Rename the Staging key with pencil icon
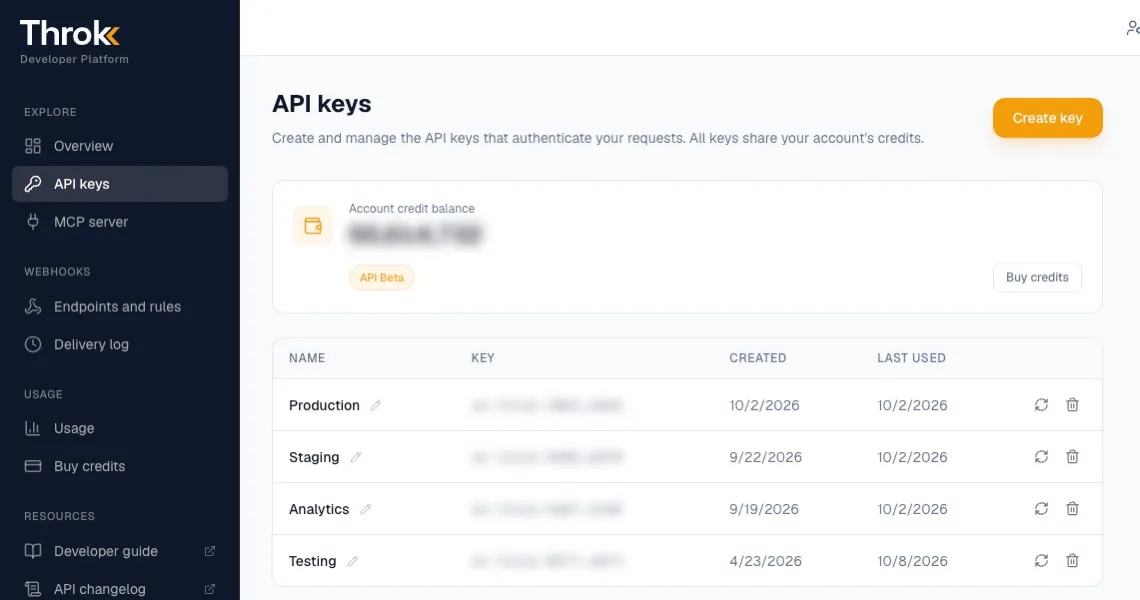The height and width of the screenshot is (600, 1140). pyautogui.click(x=356, y=457)
